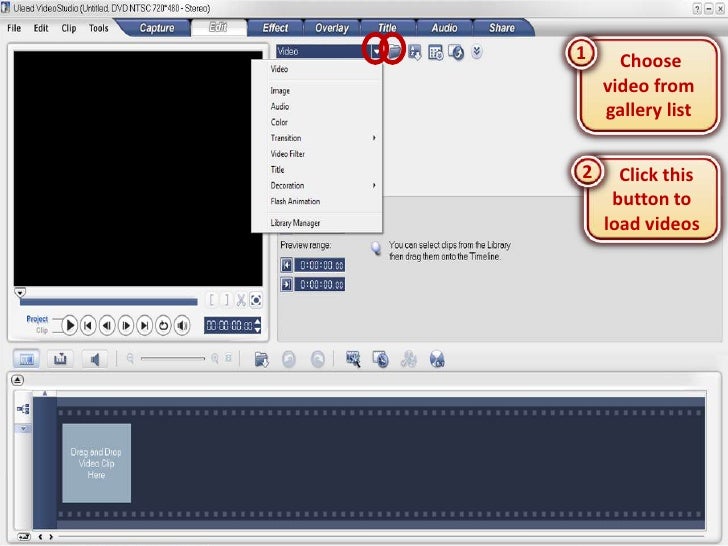Step to the next frame
This screenshot has height=546, width=728.
pos(126,325)
